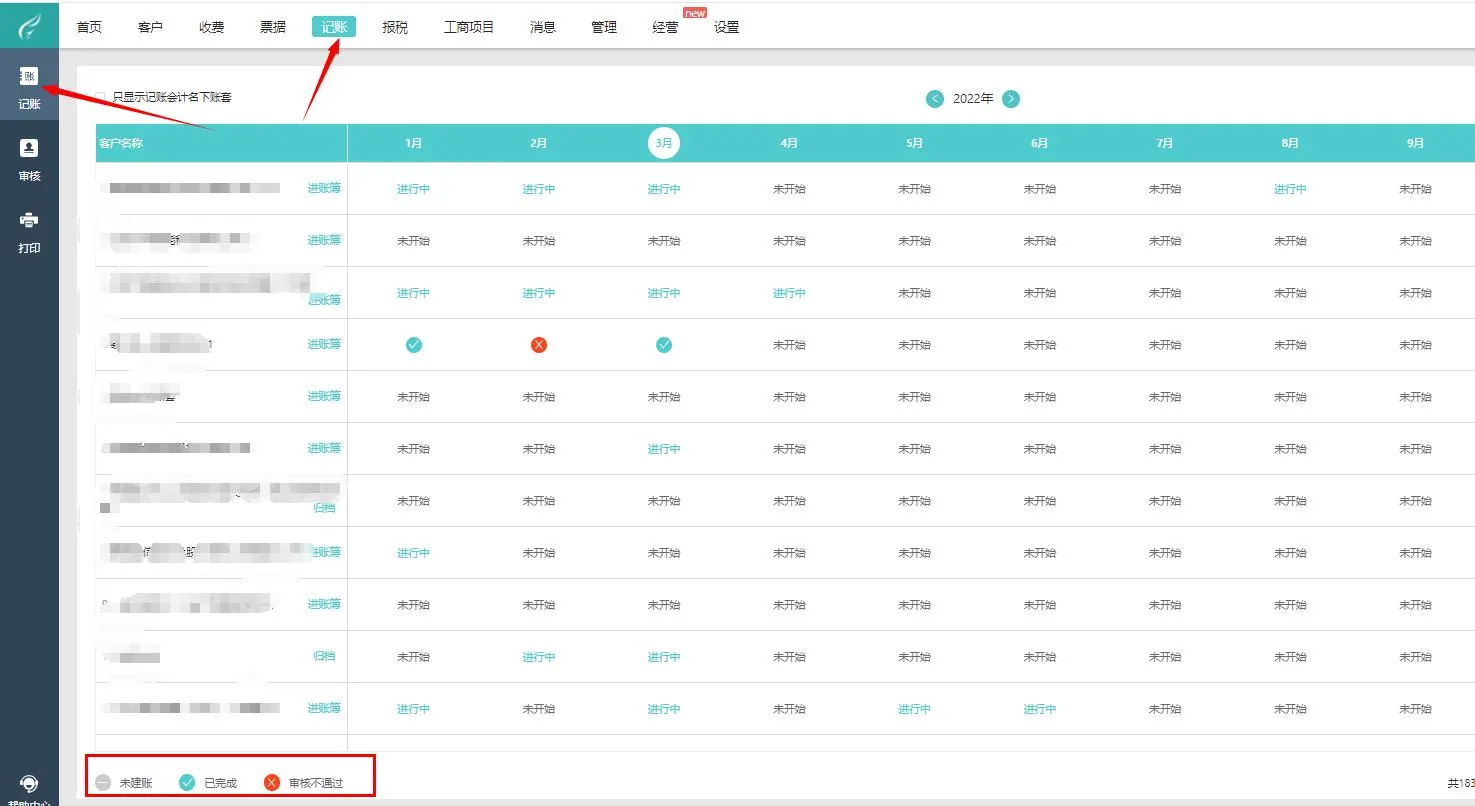Click the red failed-review icon under 2月
Image resolution: width=1475 pixels, height=806 pixels.
[539, 345]
